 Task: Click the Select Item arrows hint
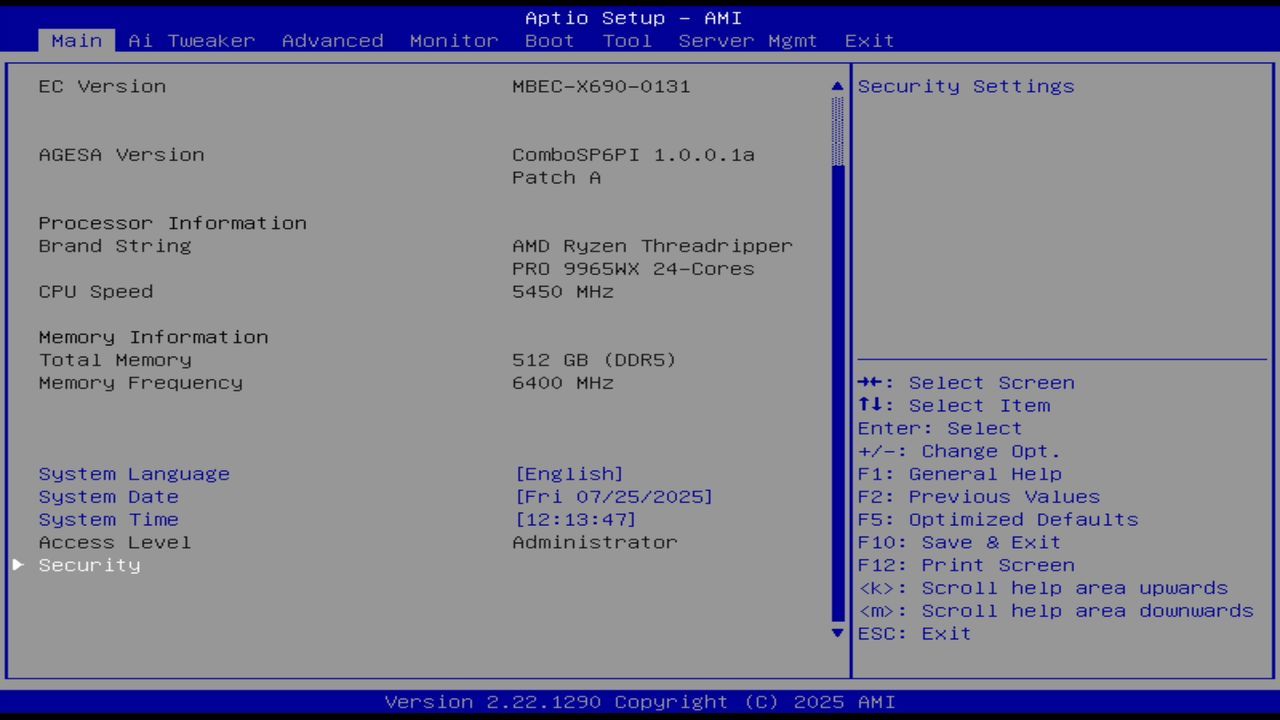[954, 406]
